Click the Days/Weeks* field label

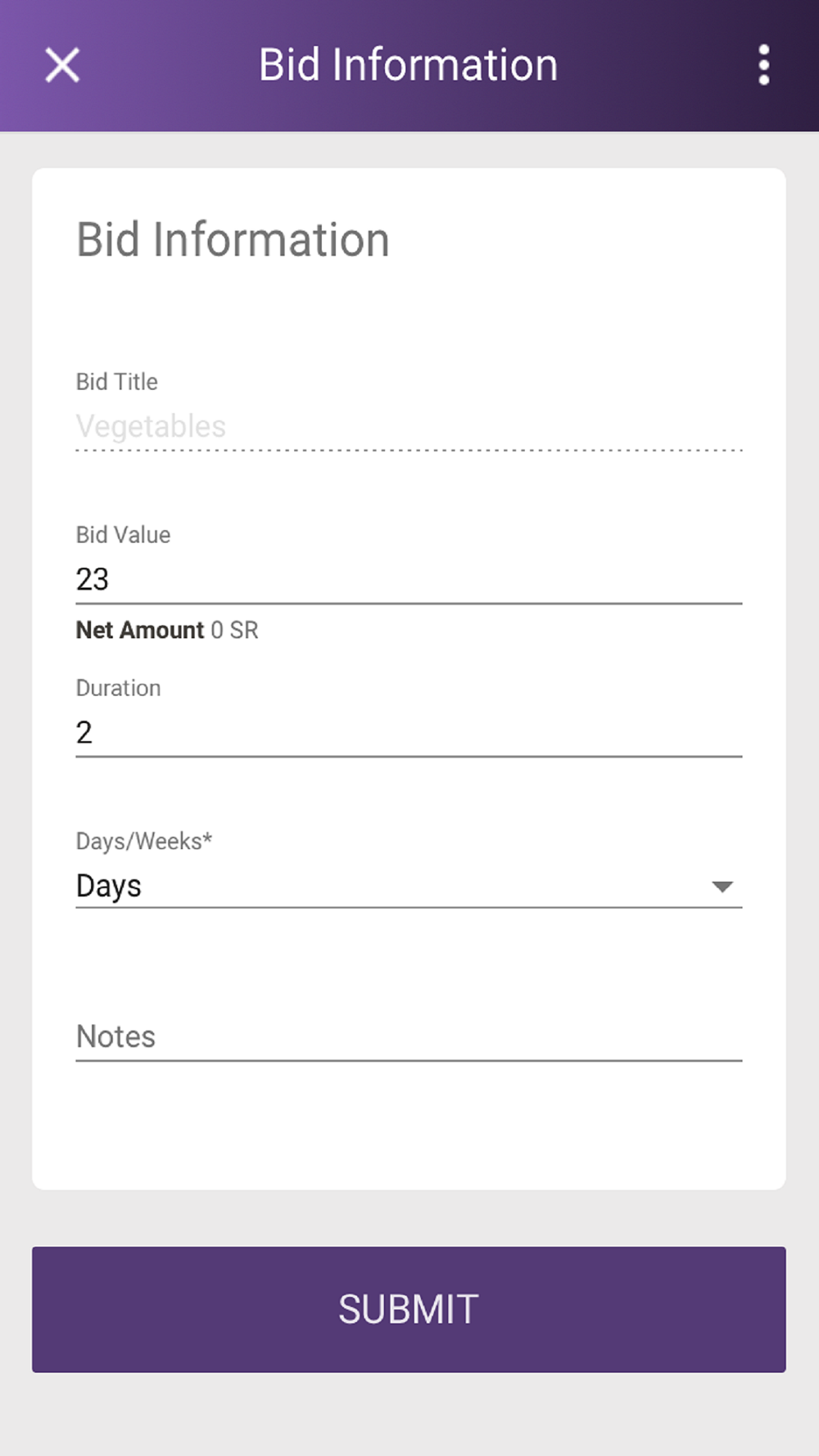click(144, 841)
